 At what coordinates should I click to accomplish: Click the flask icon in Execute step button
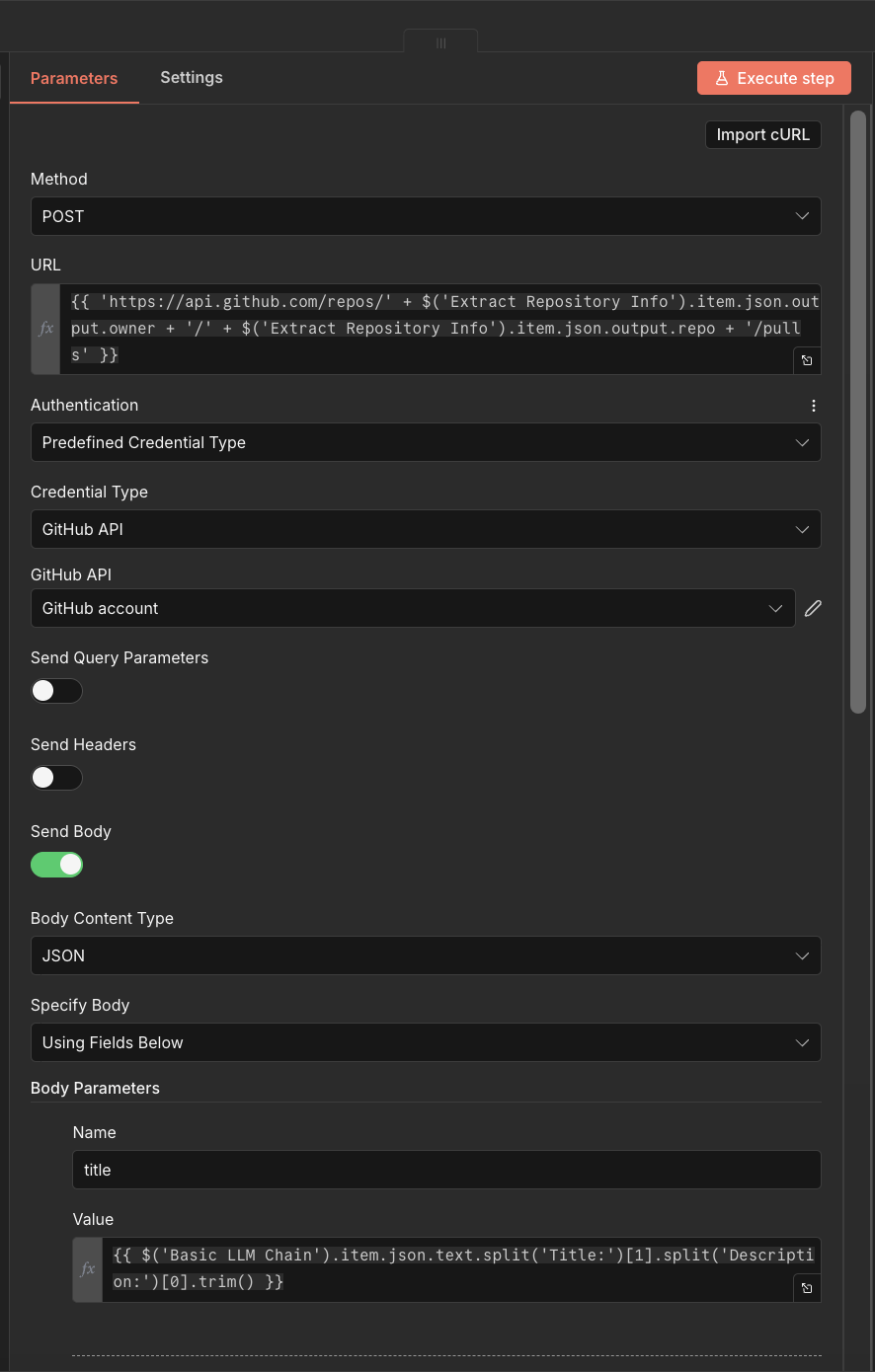pyautogui.click(x=723, y=77)
